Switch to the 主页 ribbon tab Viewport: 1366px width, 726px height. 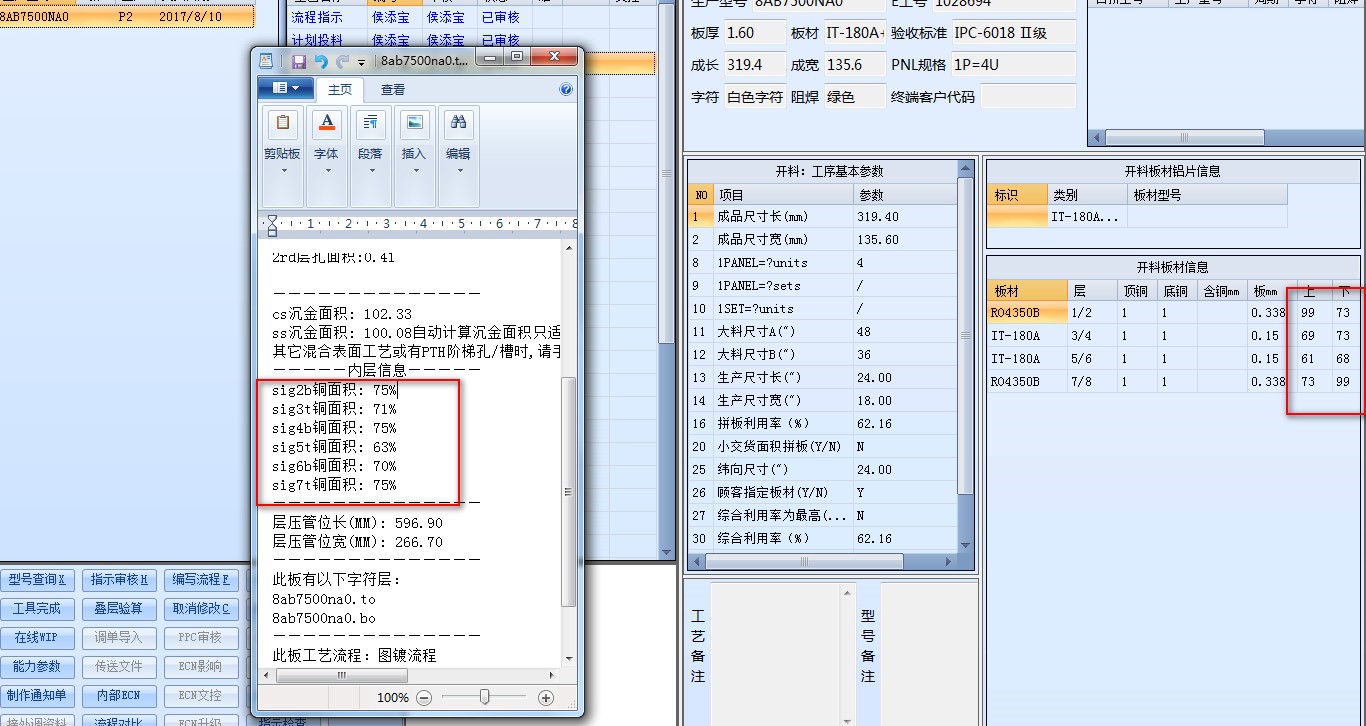340,90
